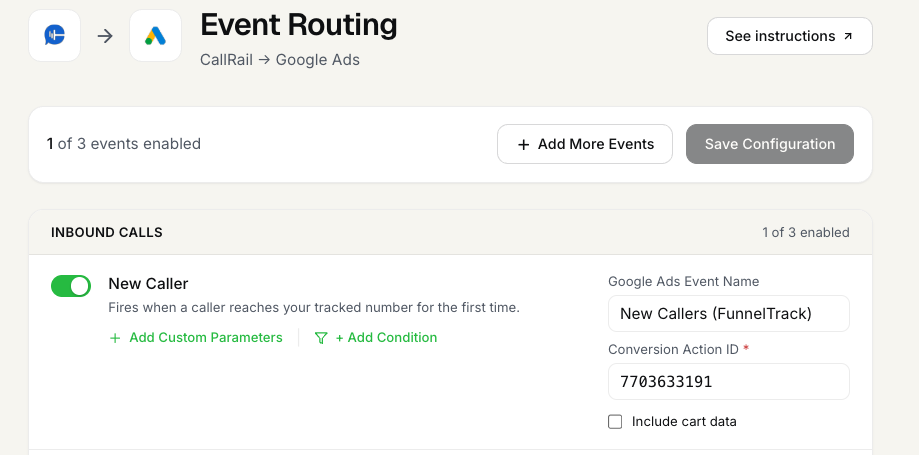Screen dimensions: 919x455
Task: Click Save Configuration button
Action: click(x=770, y=144)
